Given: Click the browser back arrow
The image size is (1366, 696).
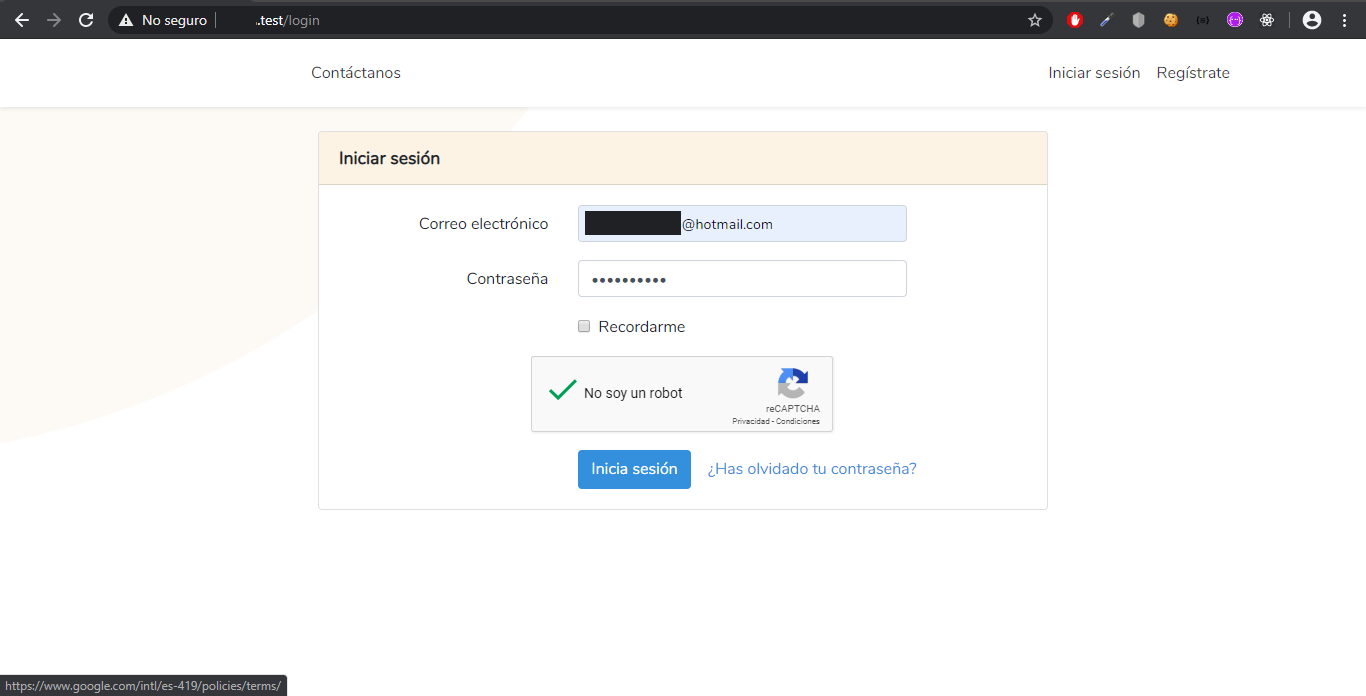Looking at the screenshot, I should coord(21,20).
